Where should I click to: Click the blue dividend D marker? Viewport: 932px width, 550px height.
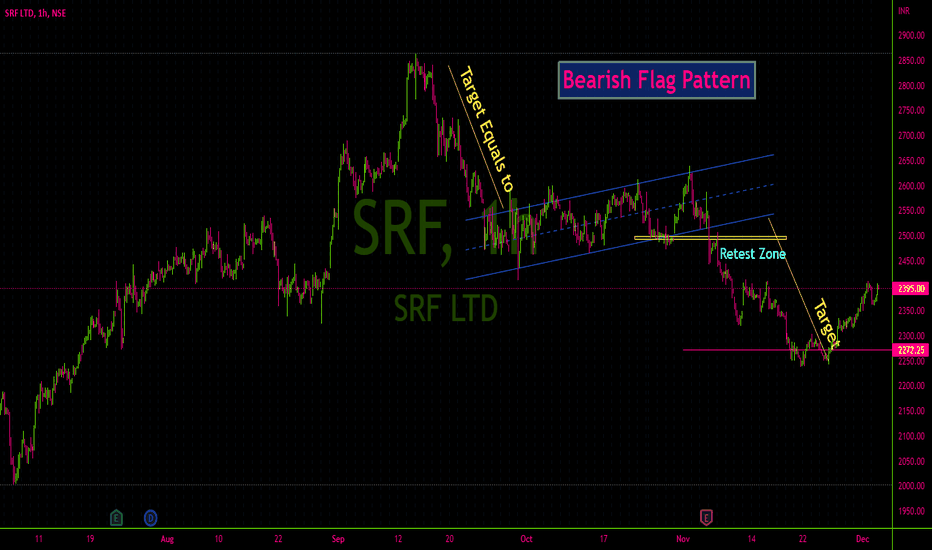click(x=150, y=518)
